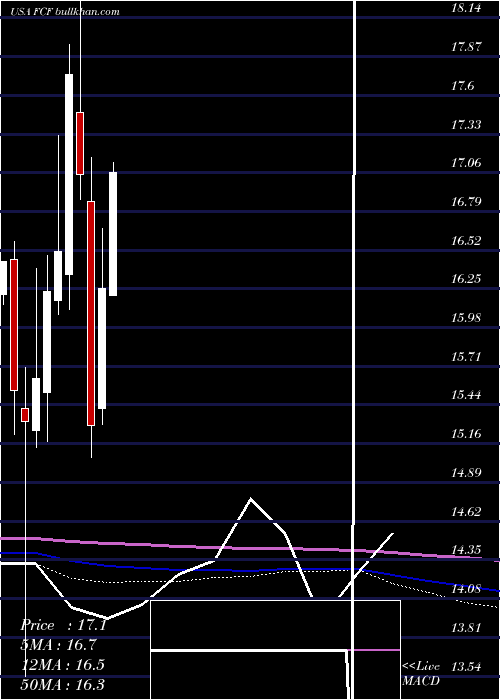Click the 14.35 price axis label
The width and height of the screenshot is (500, 700).
(x=466, y=550)
